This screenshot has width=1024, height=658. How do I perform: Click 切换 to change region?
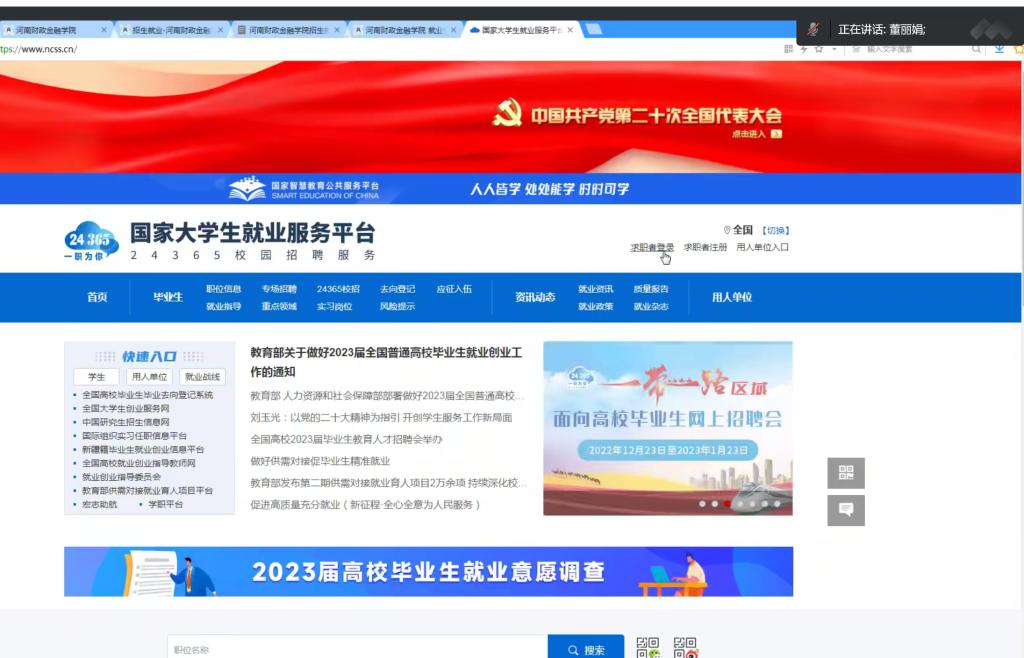(x=776, y=230)
